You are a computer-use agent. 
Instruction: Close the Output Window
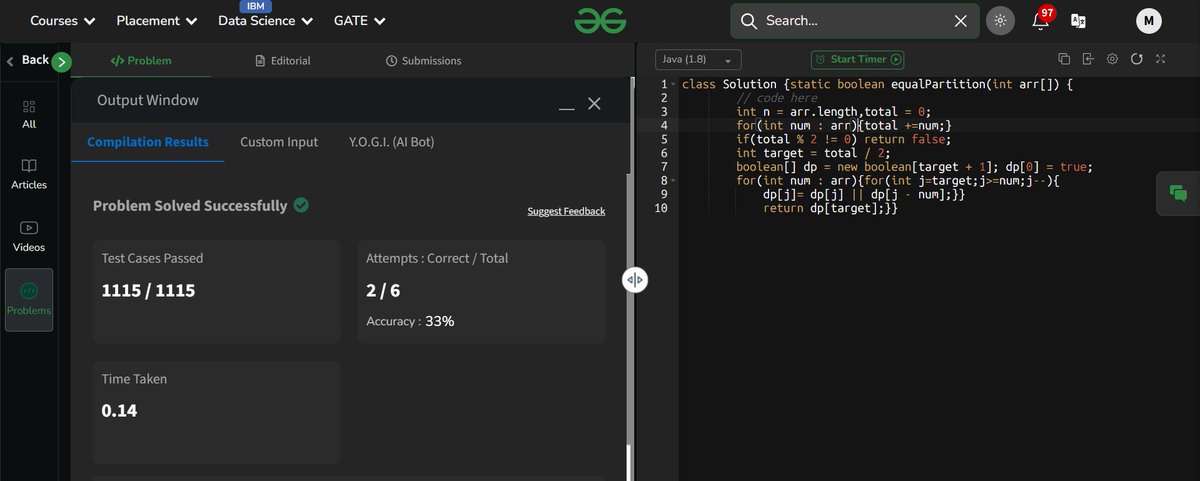[x=595, y=103]
